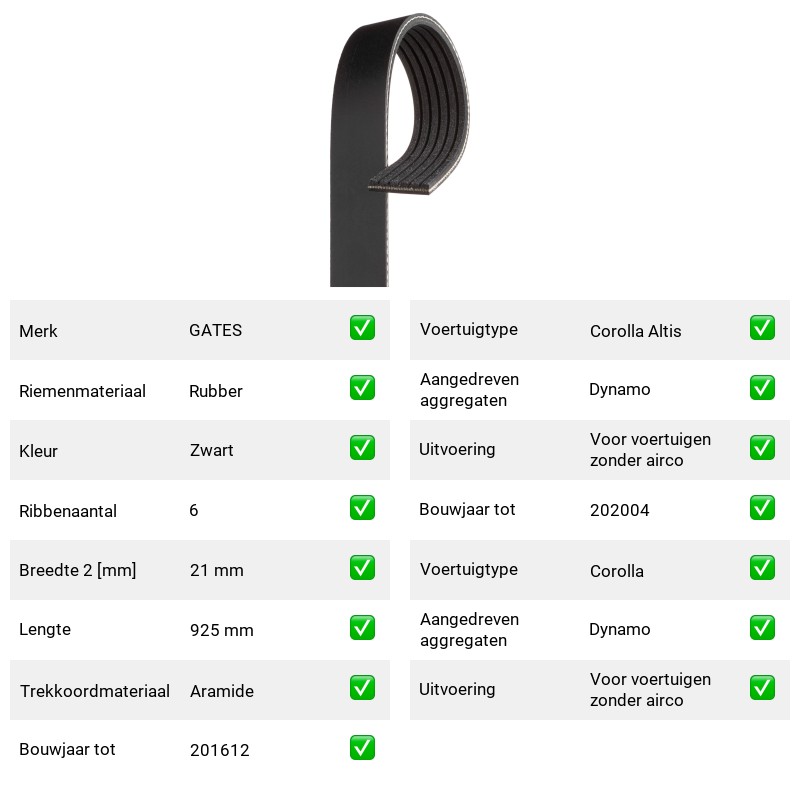Click the ribbed belt product image
This screenshot has width=800, height=800.
pyautogui.click(x=399, y=149)
